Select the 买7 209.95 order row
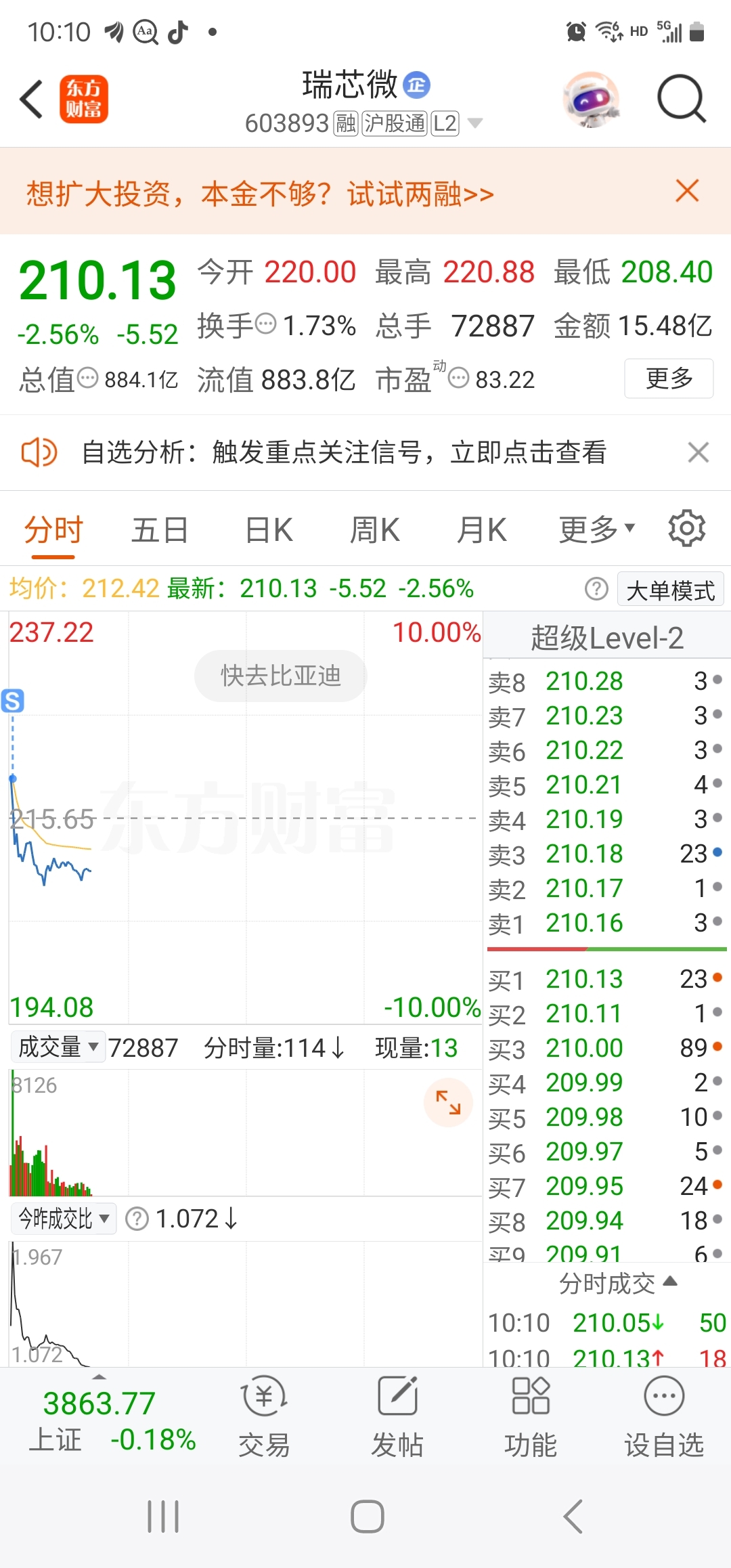This screenshot has width=731, height=1568. pyautogui.click(x=606, y=1186)
